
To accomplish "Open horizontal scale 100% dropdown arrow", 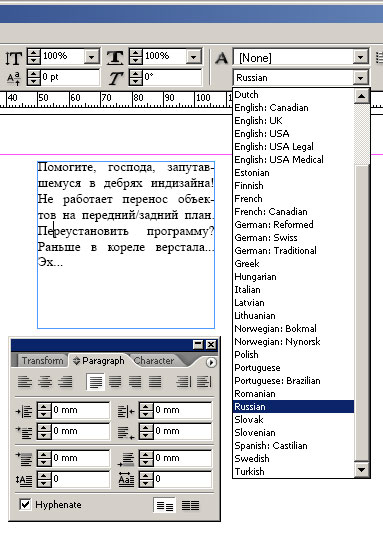I will pos(194,57).
